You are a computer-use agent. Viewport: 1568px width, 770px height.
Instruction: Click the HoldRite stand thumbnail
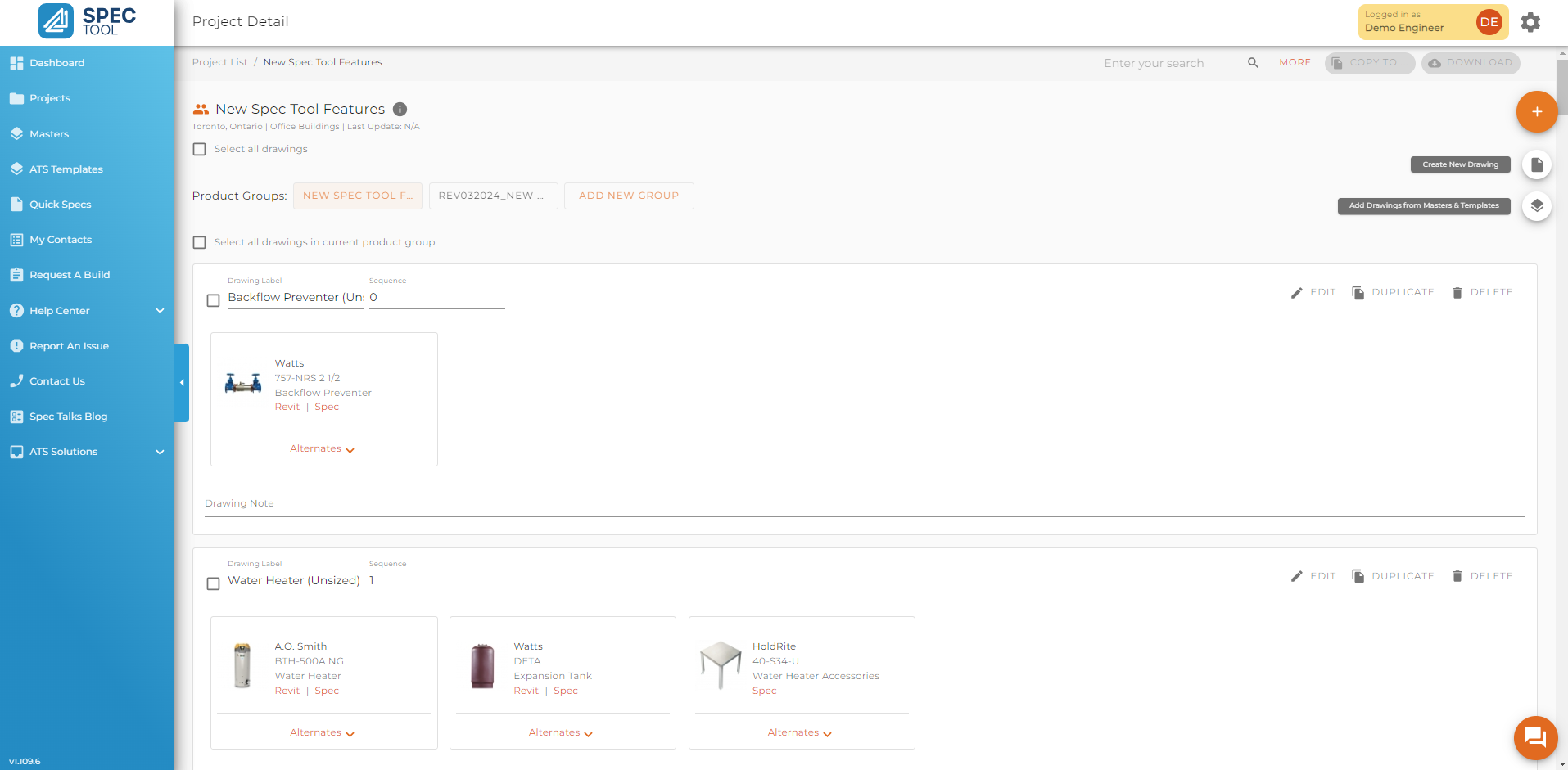click(x=721, y=664)
